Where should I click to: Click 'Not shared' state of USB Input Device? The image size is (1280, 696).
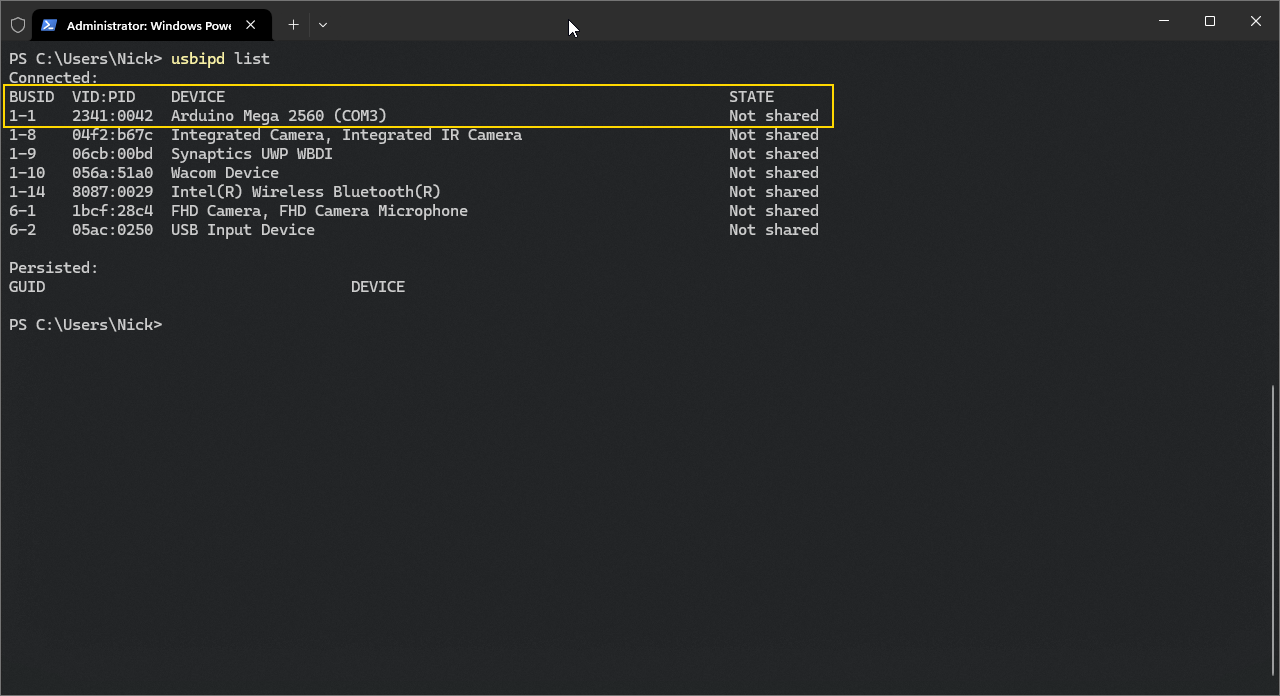point(774,230)
